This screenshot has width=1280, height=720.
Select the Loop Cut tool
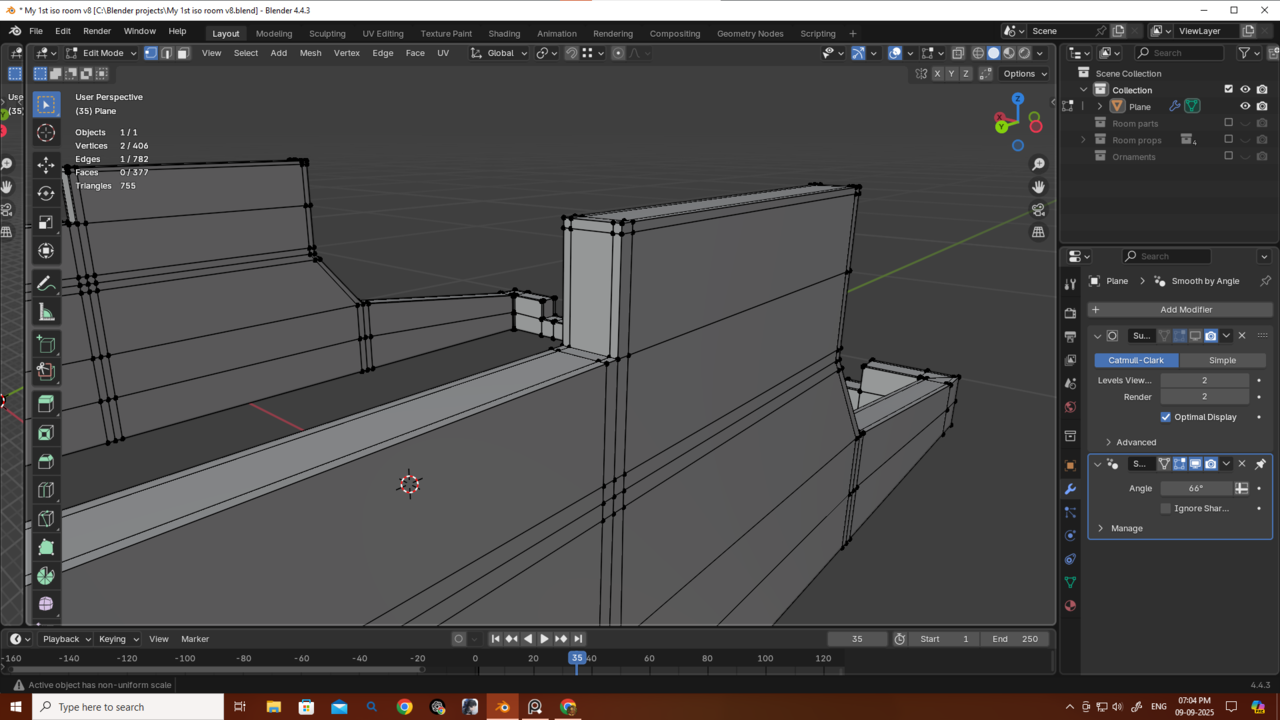point(46,490)
